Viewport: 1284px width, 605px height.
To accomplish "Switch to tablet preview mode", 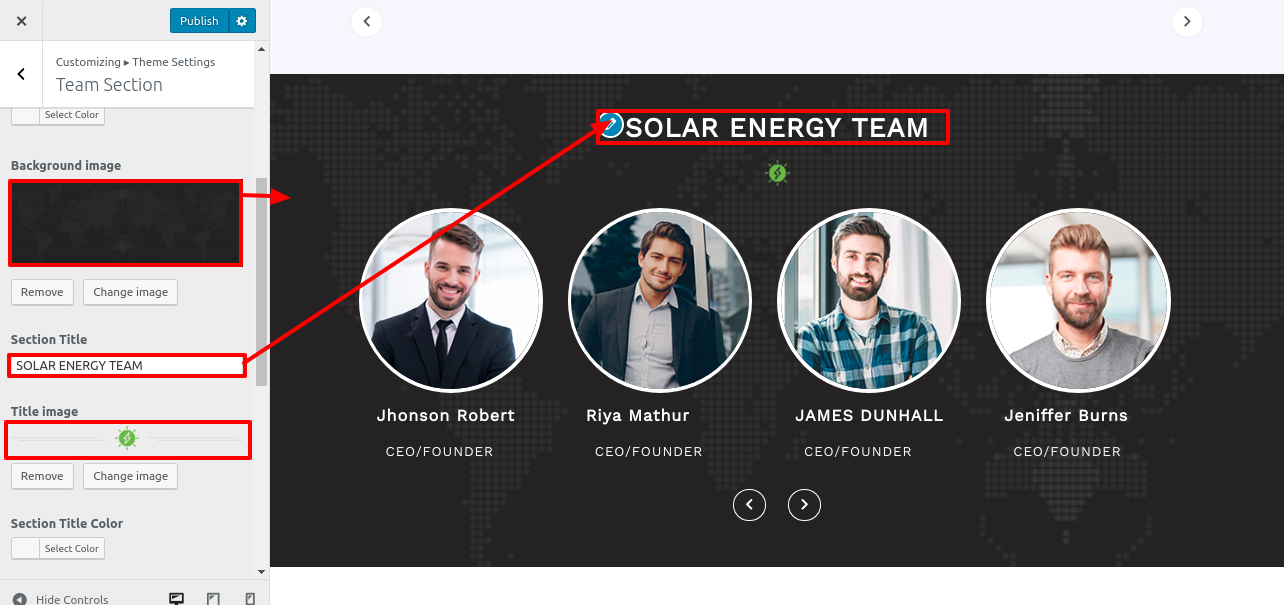I will tap(213, 598).
